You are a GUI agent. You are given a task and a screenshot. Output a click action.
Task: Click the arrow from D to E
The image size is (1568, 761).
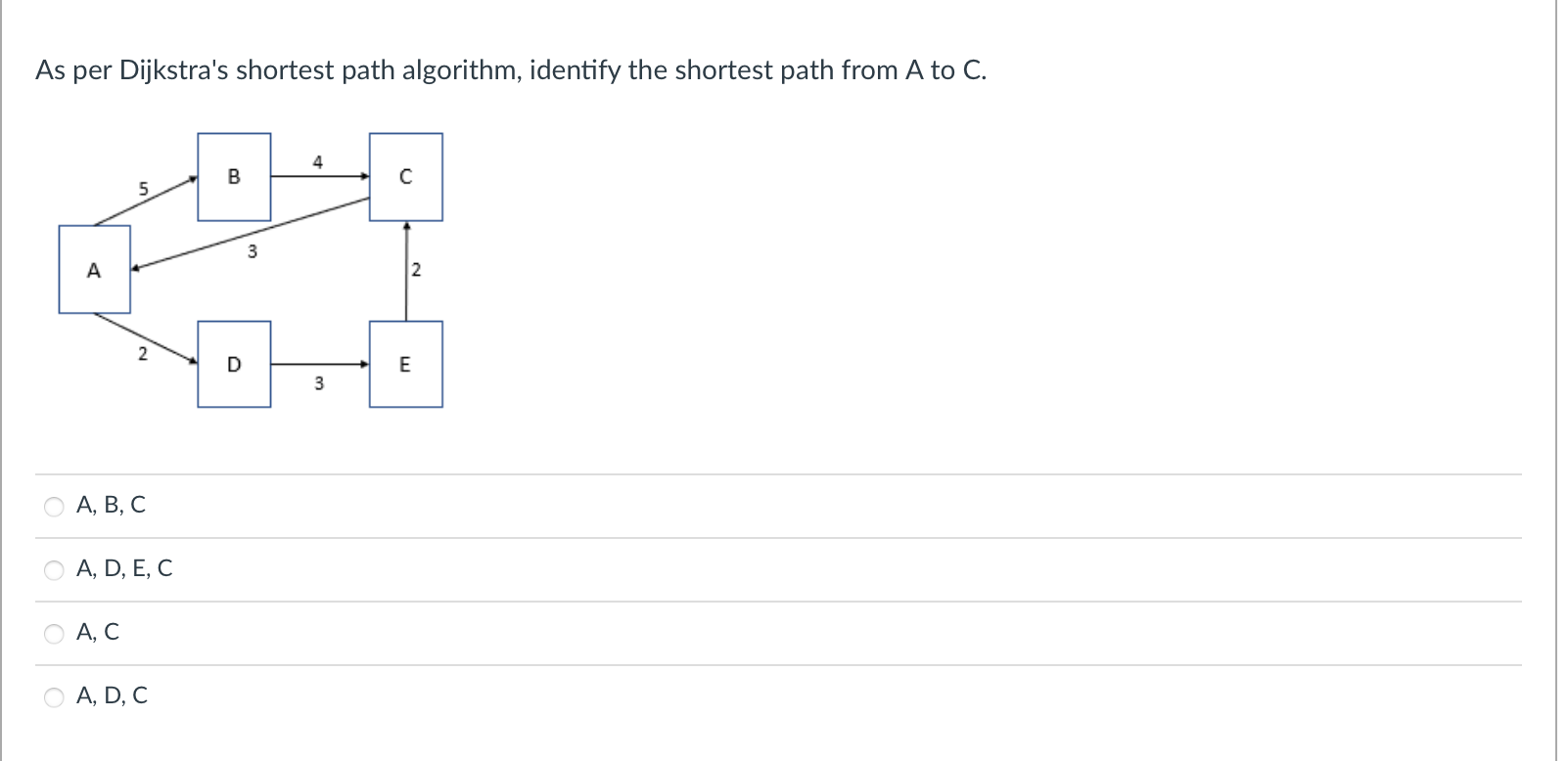[320, 365]
